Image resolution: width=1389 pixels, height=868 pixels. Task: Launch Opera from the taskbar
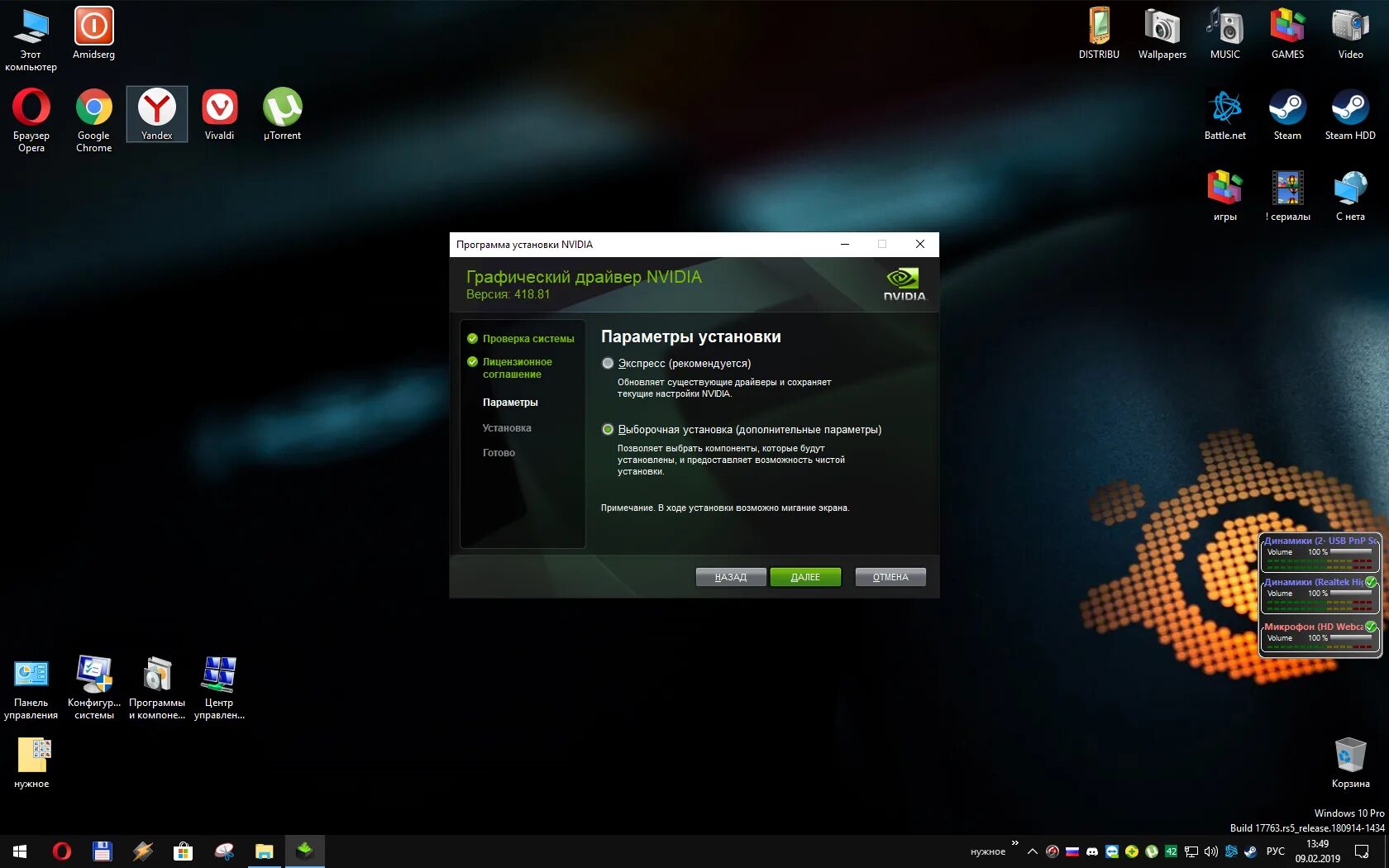[x=62, y=851]
